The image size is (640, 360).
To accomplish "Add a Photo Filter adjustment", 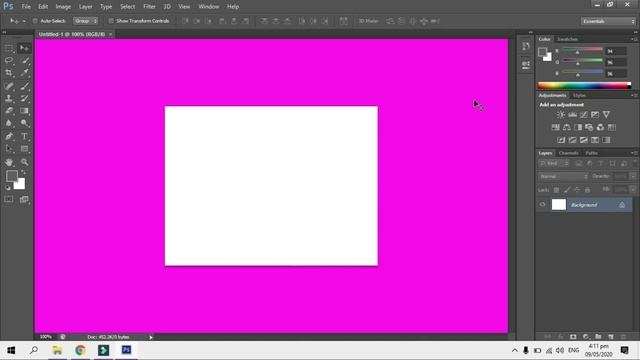I will [x=589, y=127].
